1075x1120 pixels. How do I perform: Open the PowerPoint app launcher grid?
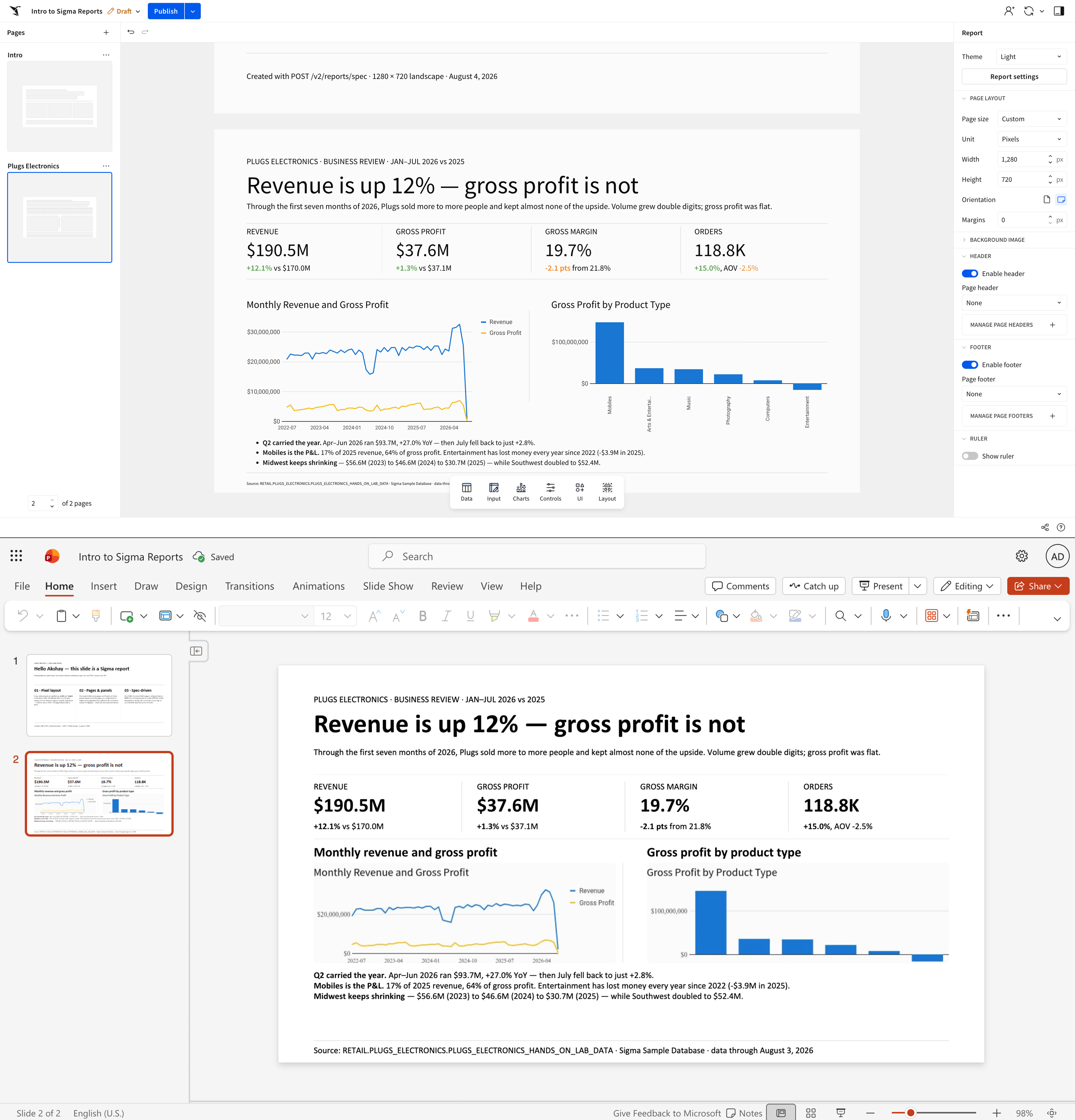click(16, 556)
